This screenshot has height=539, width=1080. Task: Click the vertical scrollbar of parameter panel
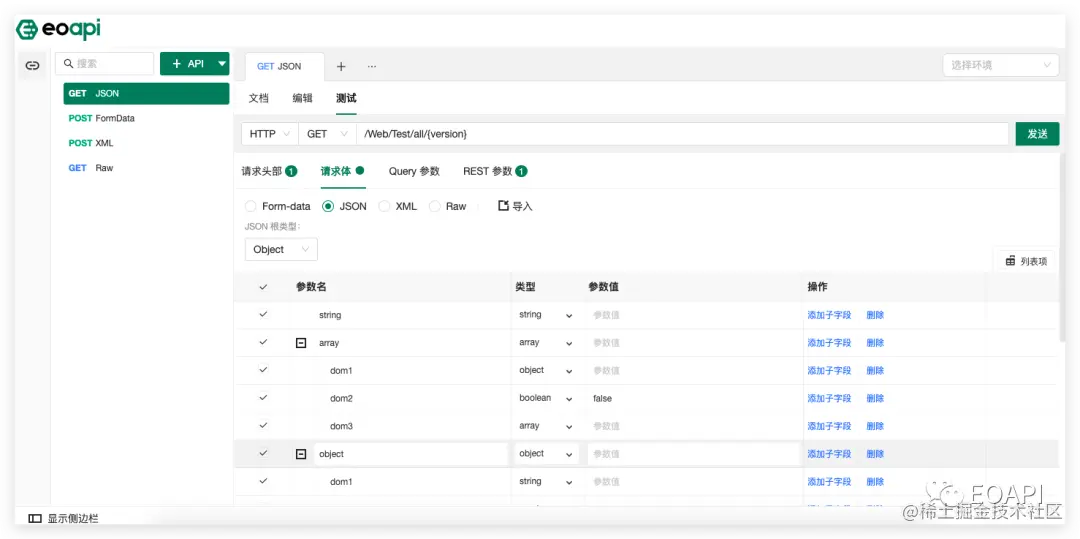[1063, 248]
